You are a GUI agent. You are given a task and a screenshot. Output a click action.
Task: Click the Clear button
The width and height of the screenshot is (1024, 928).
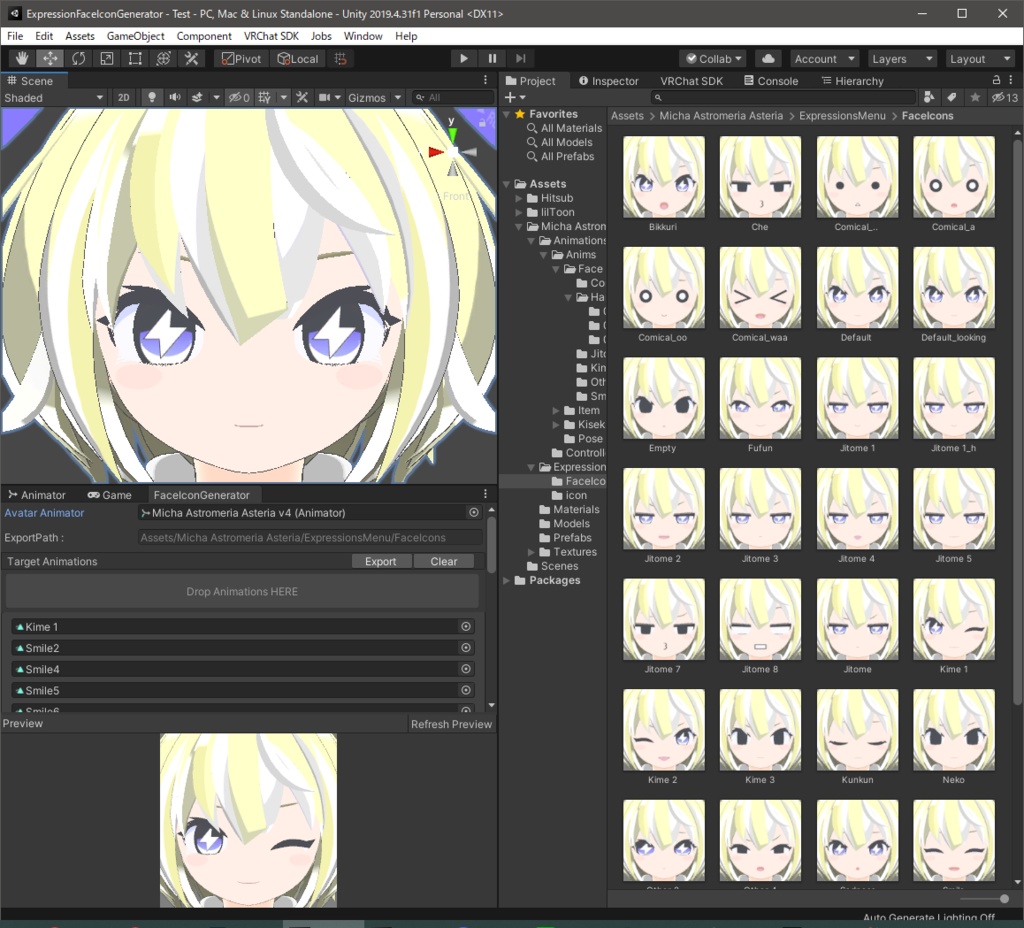point(444,561)
